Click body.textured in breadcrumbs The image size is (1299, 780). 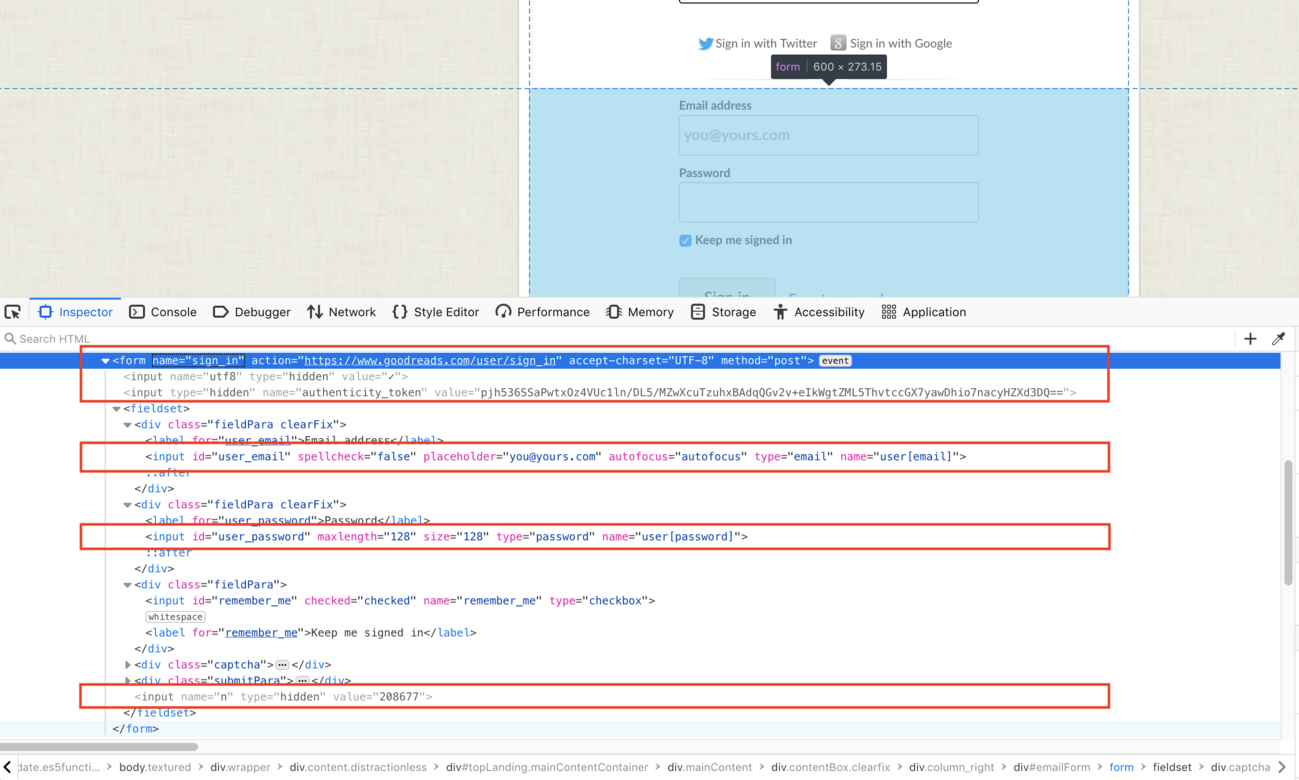pos(154,767)
